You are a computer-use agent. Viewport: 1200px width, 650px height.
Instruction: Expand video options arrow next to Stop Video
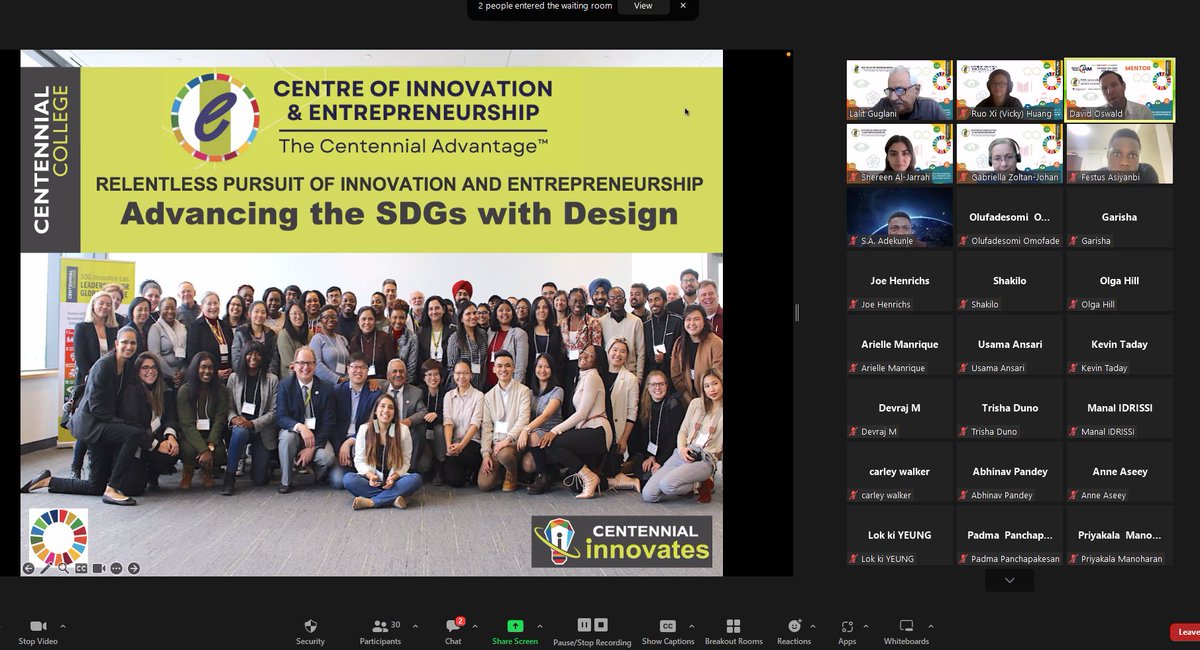(63, 626)
